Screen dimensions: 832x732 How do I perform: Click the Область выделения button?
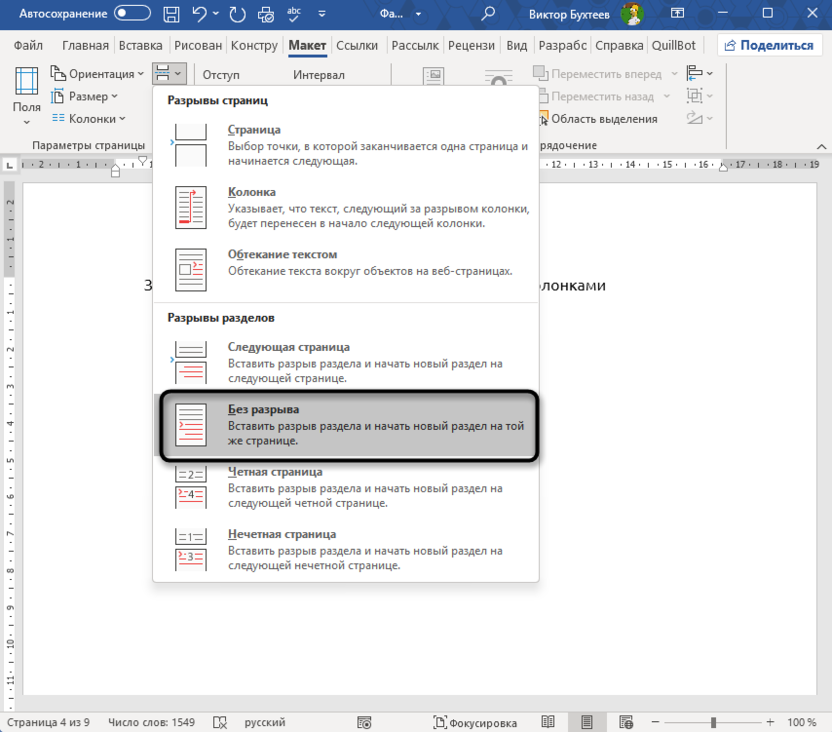(598, 119)
